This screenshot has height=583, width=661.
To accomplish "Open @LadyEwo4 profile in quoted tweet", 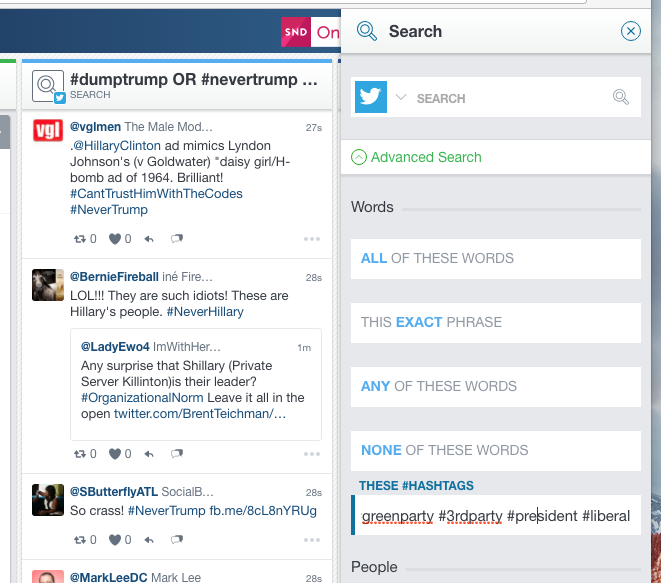I will pyautogui.click(x=115, y=347).
